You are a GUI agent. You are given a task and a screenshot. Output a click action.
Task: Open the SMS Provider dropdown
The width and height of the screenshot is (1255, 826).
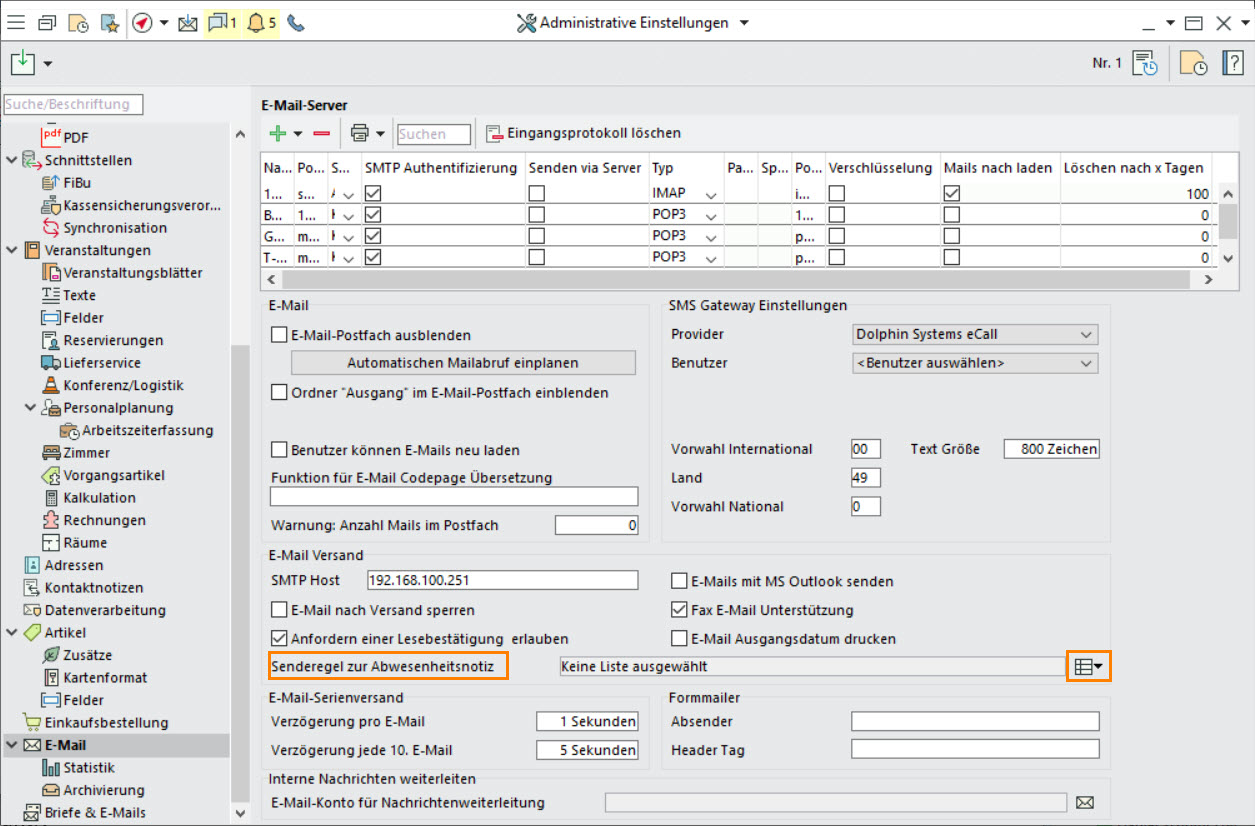point(974,334)
